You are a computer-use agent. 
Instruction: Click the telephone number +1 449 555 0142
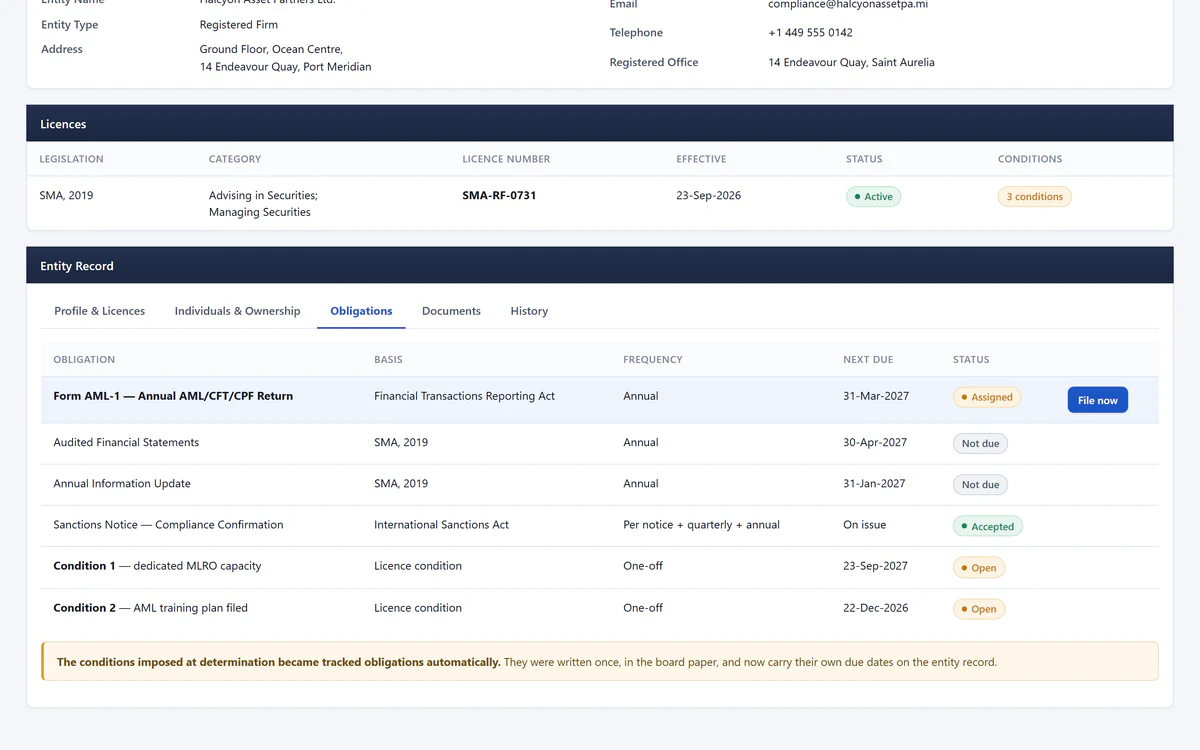click(x=810, y=33)
